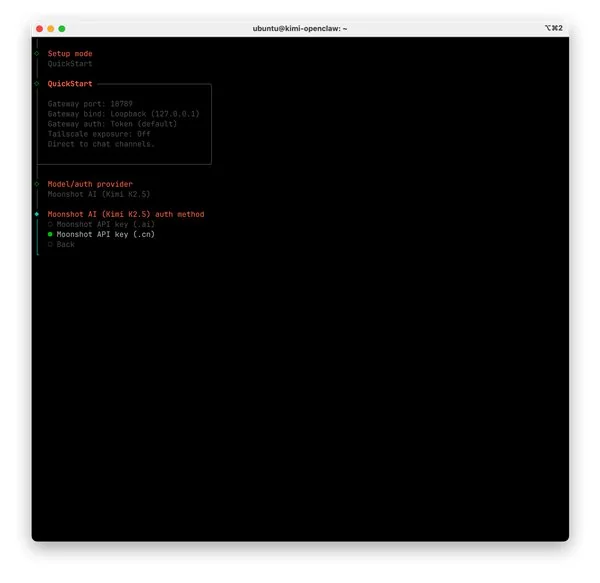Viewport: 600px width, 583px height.
Task: Click the Moonshot AI auth method heading
Action: (126, 214)
